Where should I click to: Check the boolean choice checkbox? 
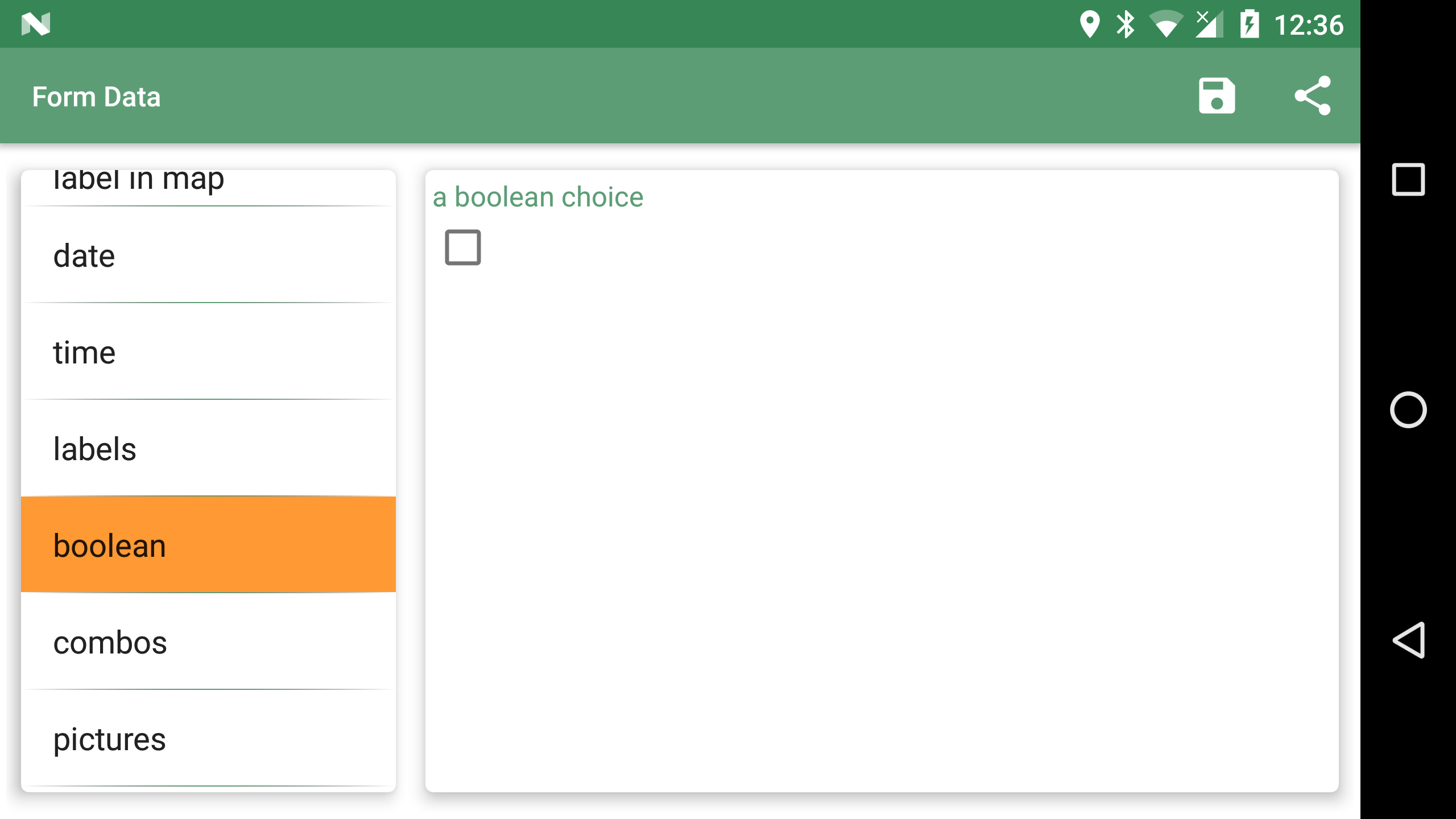point(462,247)
